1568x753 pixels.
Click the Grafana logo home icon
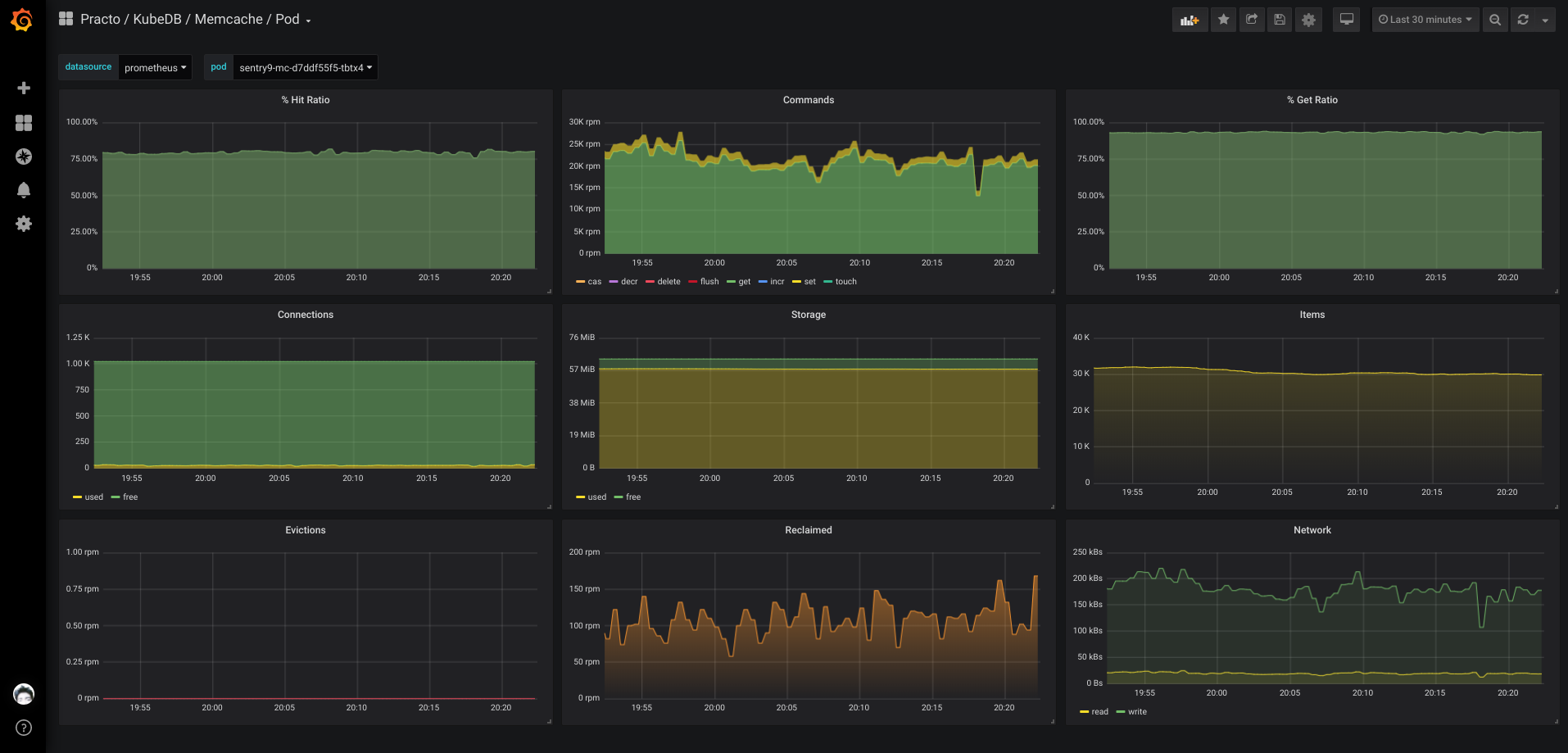tap(22, 20)
